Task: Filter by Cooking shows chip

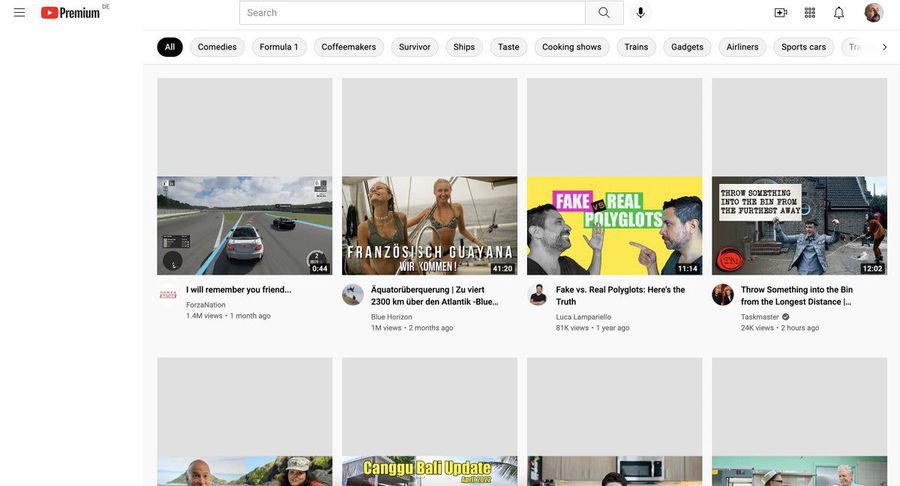Action: point(572,47)
